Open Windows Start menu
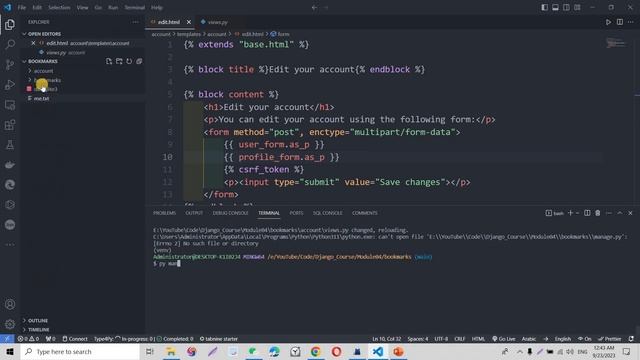640x360 pixels. 10,351
